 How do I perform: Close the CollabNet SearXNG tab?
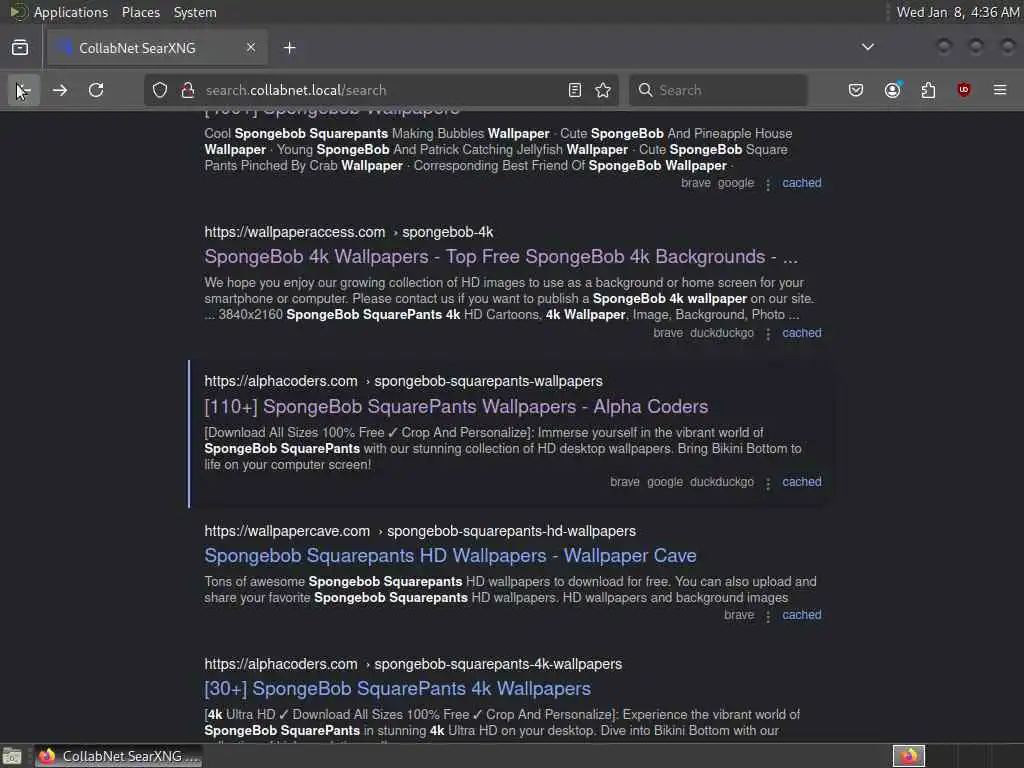pos(251,48)
